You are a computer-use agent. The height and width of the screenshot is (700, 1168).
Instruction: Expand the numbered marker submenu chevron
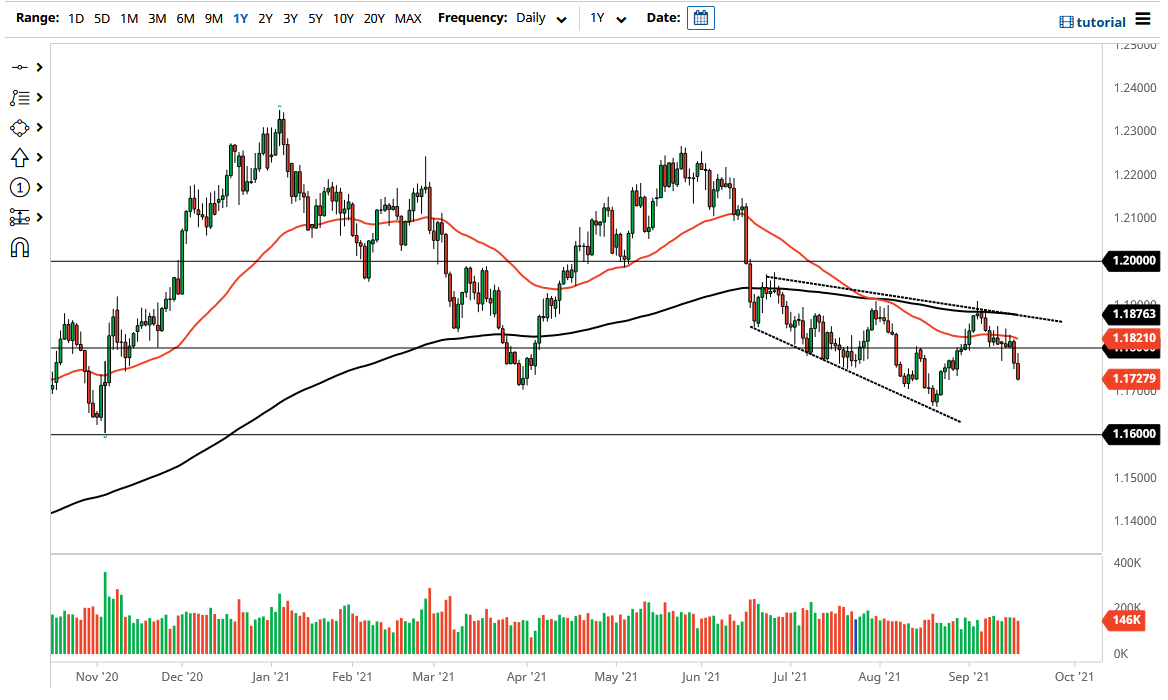39,188
